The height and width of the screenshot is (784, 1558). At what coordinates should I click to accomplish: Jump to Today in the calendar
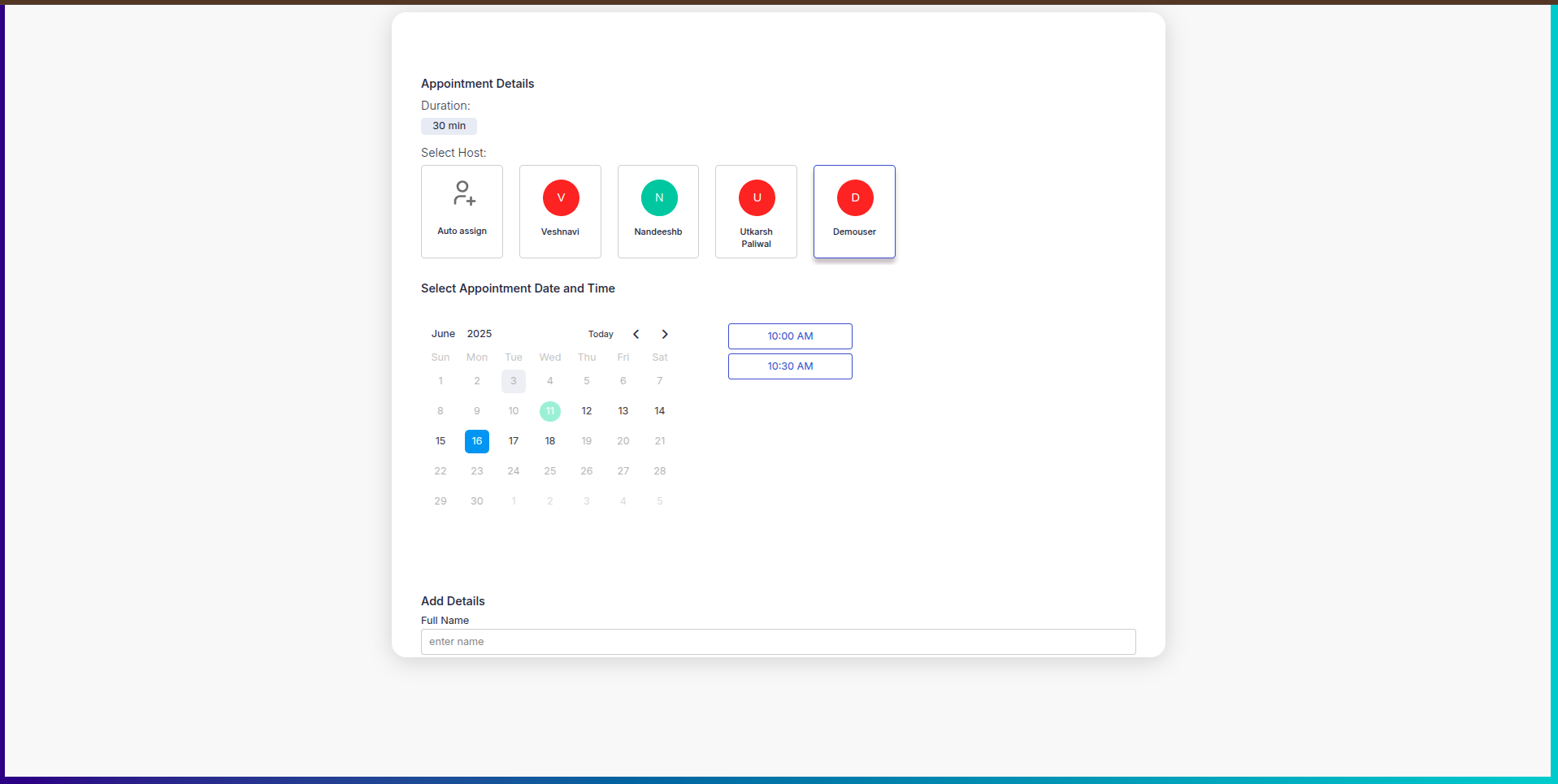[x=601, y=334]
